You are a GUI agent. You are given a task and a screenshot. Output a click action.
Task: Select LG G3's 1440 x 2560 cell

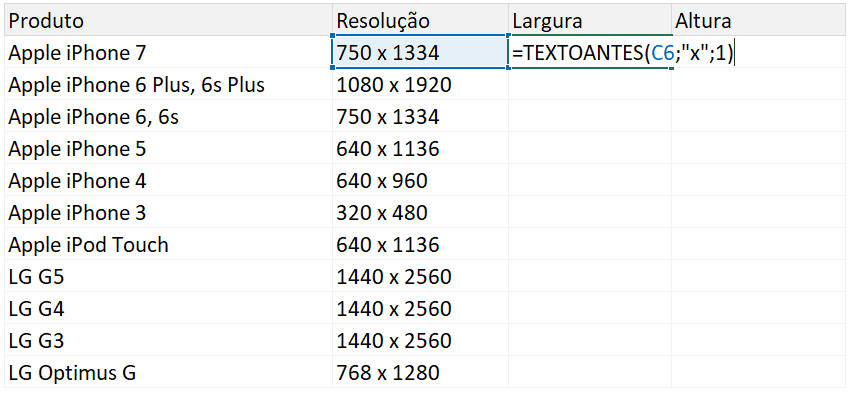421,340
